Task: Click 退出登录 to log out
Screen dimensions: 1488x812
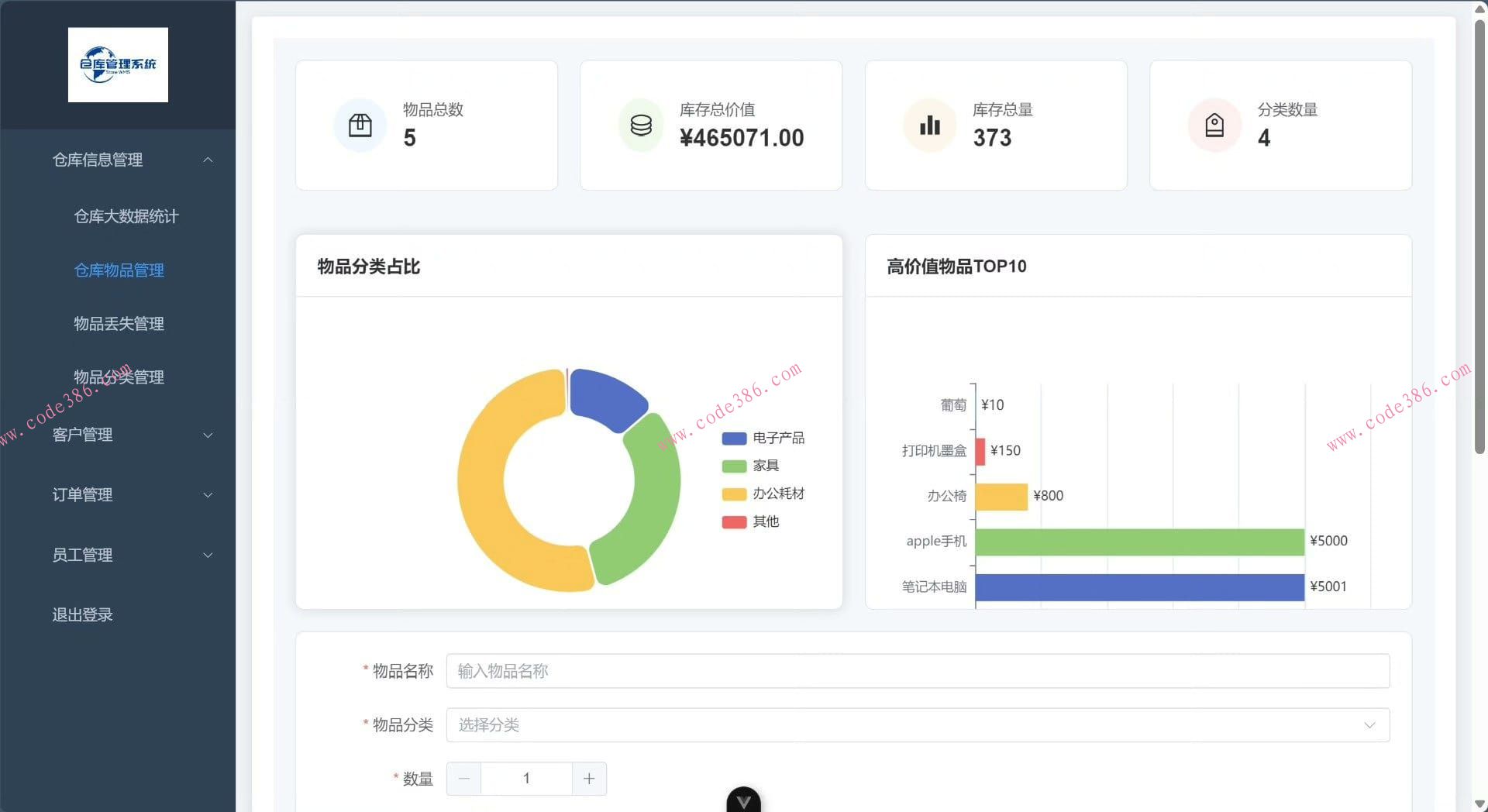Action: tap(83, 615)
